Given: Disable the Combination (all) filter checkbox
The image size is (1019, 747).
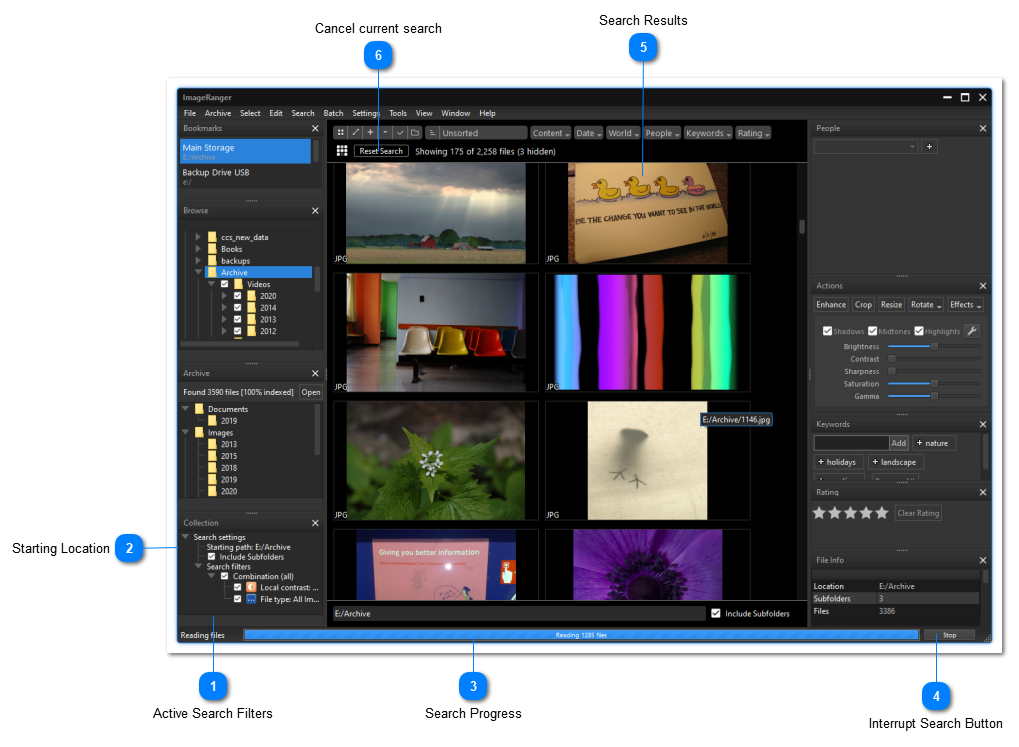Looking at the screenshot, I should click(x=224, y=577).
